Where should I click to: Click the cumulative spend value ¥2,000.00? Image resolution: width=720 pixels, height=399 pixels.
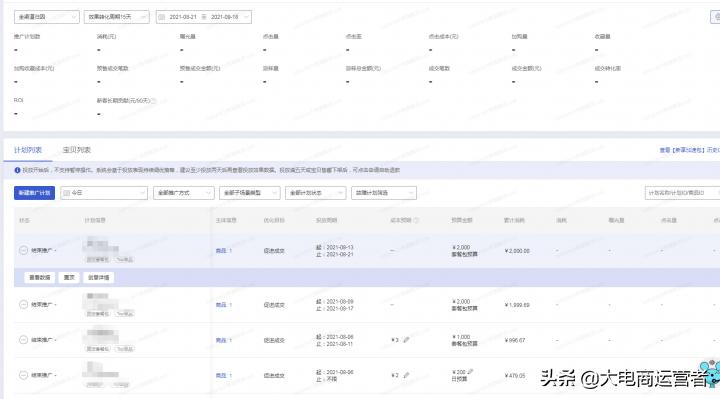pos(517,251)
